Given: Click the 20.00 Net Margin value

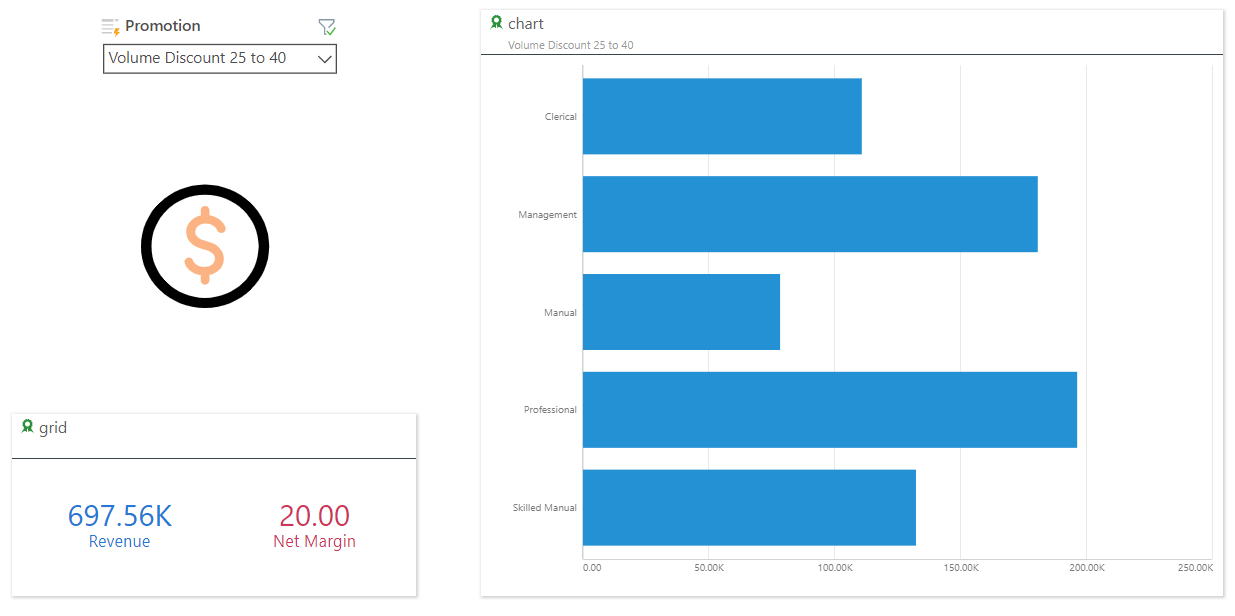Looking at the screenshot, I should coord(314,516).
